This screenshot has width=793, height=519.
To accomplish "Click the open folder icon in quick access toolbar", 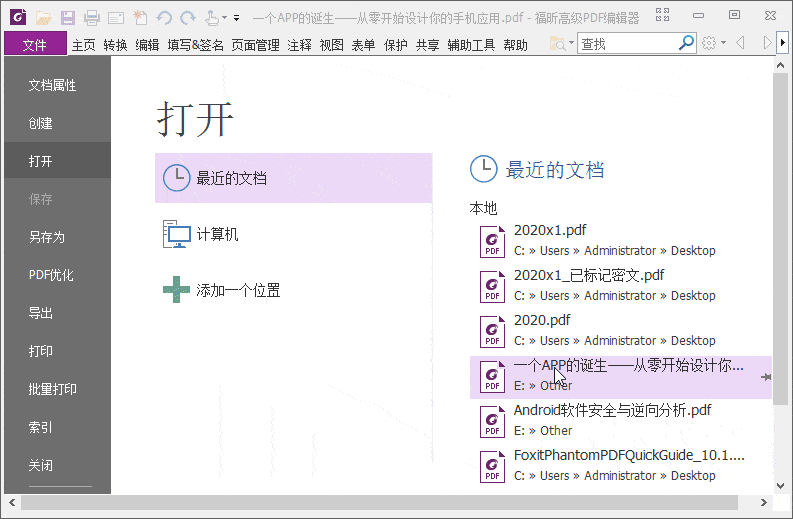I will (x=43, y=17).
